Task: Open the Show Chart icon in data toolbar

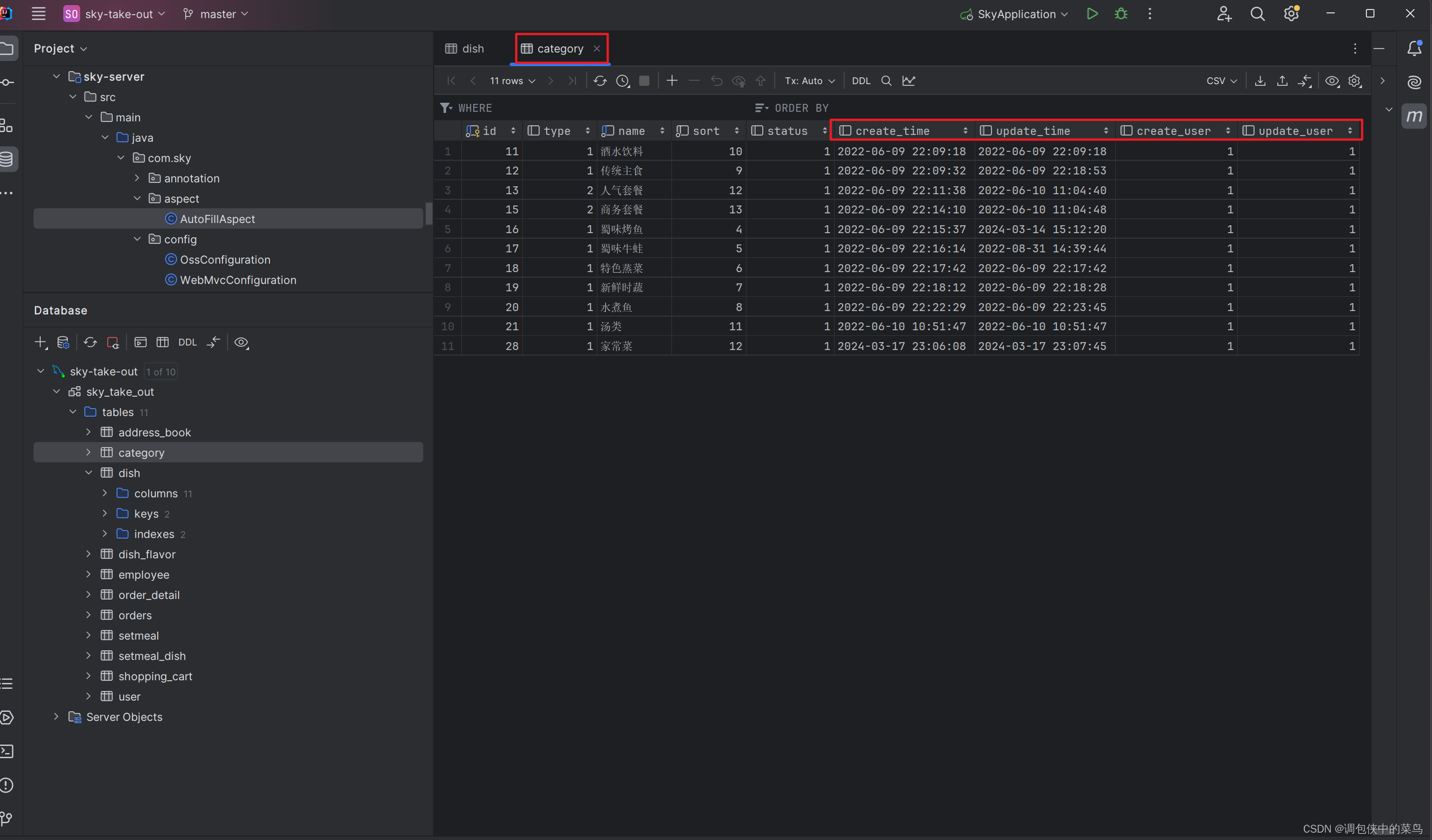Action: (x=909, y=81)
